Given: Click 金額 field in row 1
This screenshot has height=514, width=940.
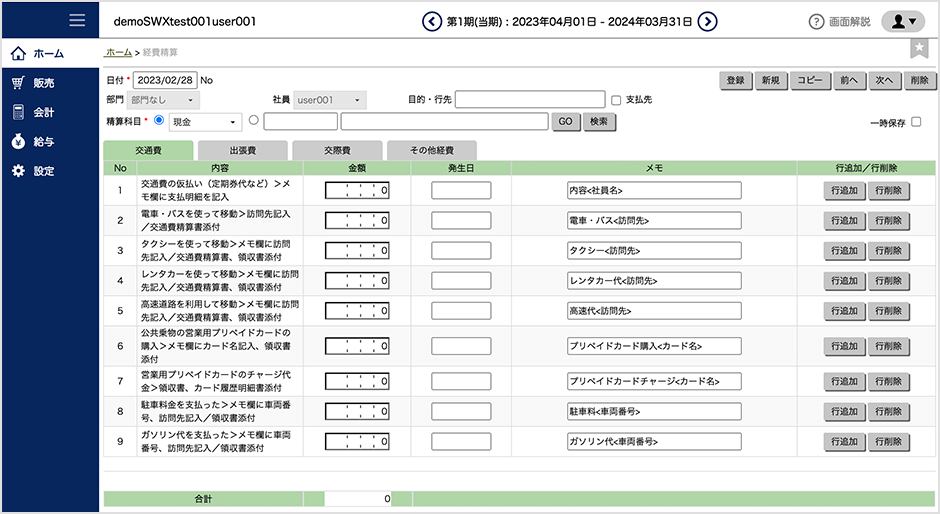Looking at the screenshot, I should (357, 191).
